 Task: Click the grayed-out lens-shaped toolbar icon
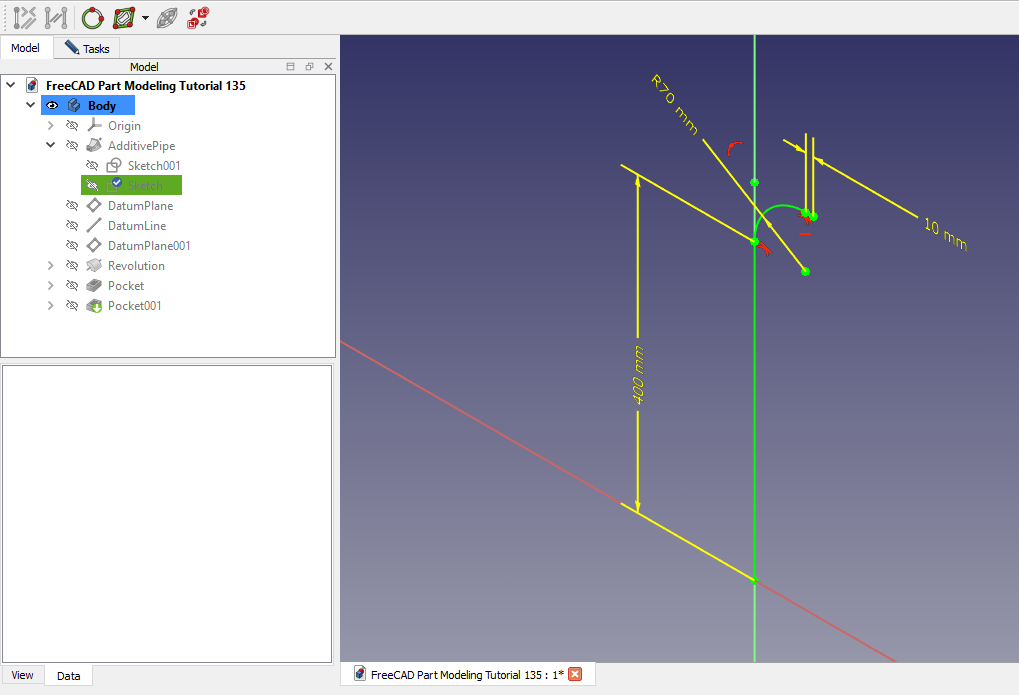[x=167, y=17]
